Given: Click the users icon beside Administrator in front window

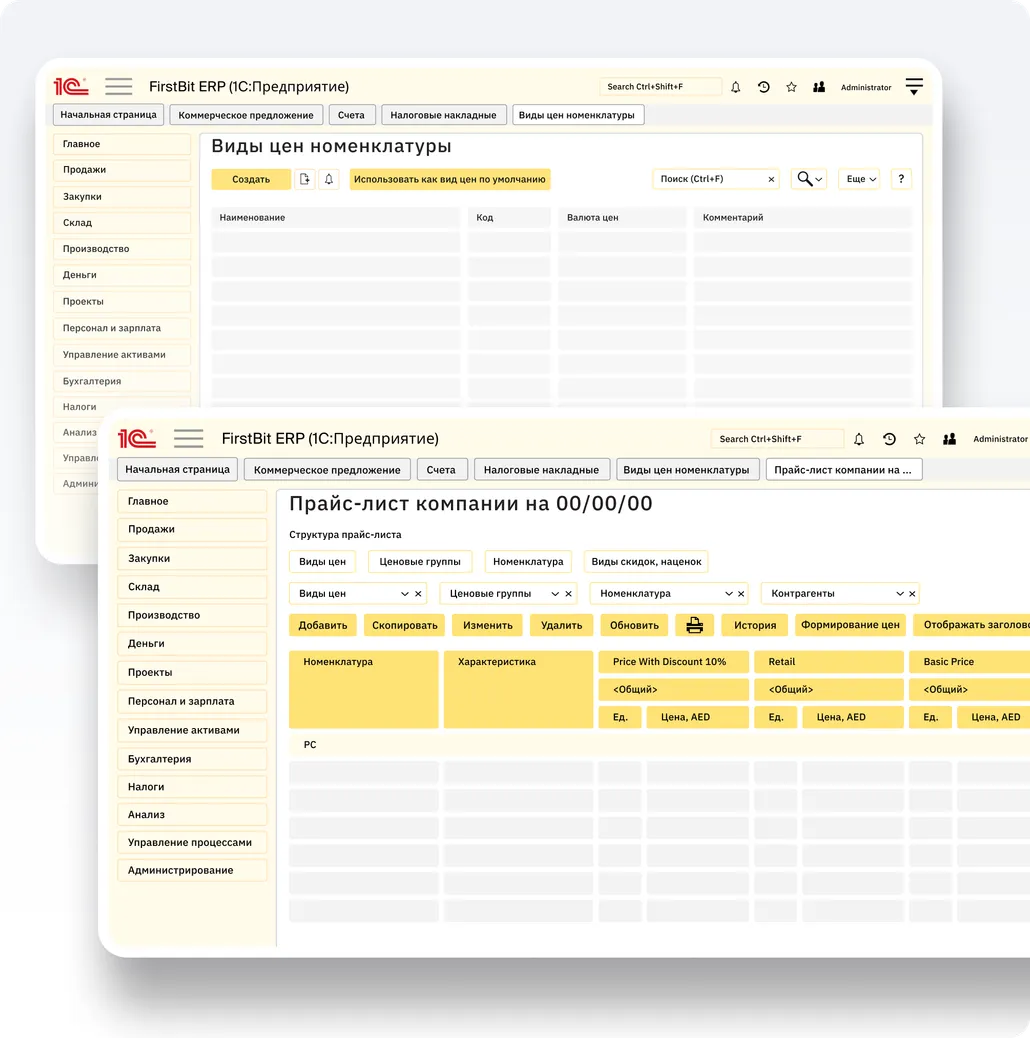Looking at the screenshot, I should [x=949, y=439].
